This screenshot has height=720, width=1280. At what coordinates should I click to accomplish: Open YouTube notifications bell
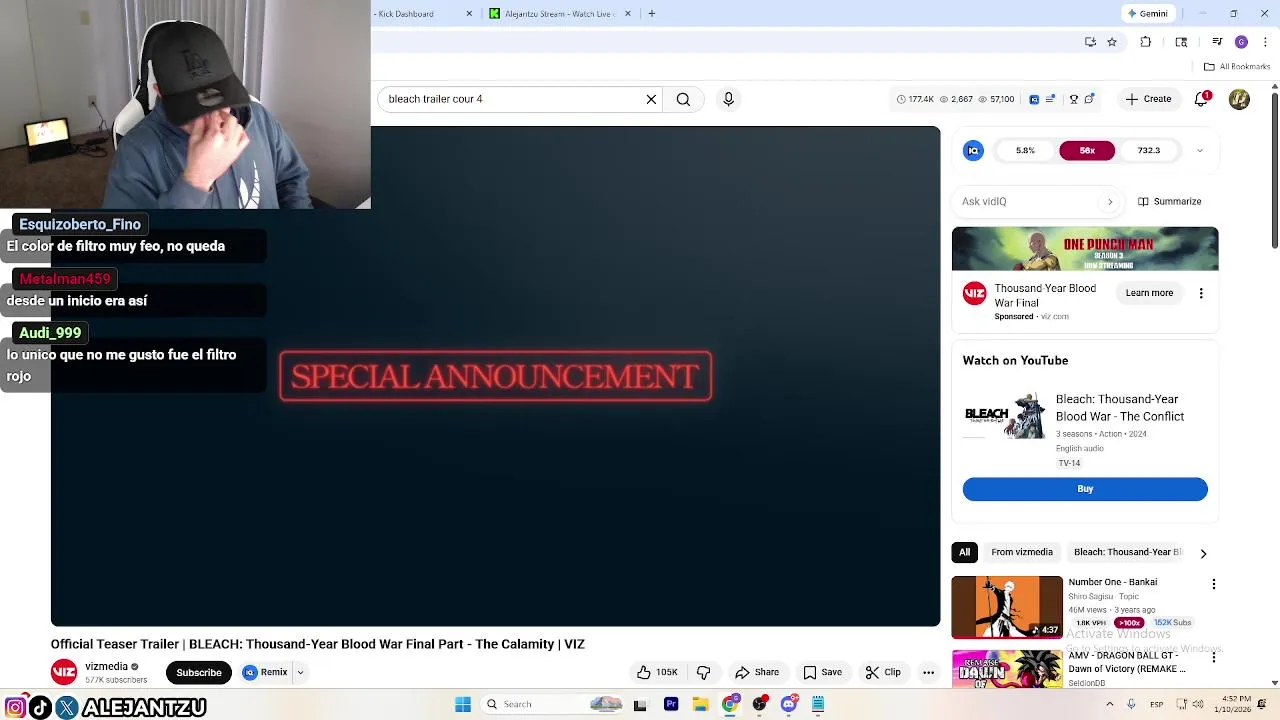coord(1202,99)
